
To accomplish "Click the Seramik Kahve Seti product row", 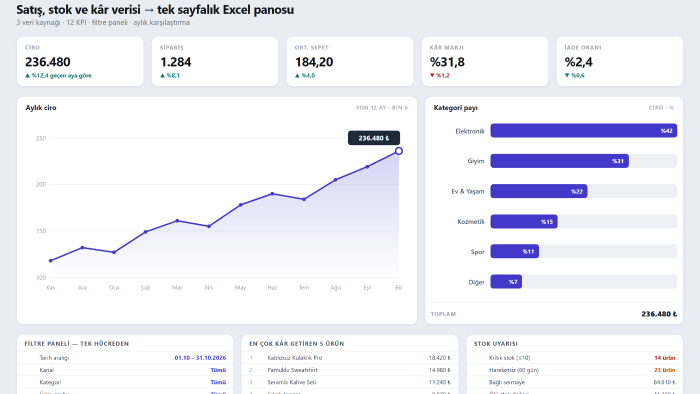I will [x=350, y=382].
